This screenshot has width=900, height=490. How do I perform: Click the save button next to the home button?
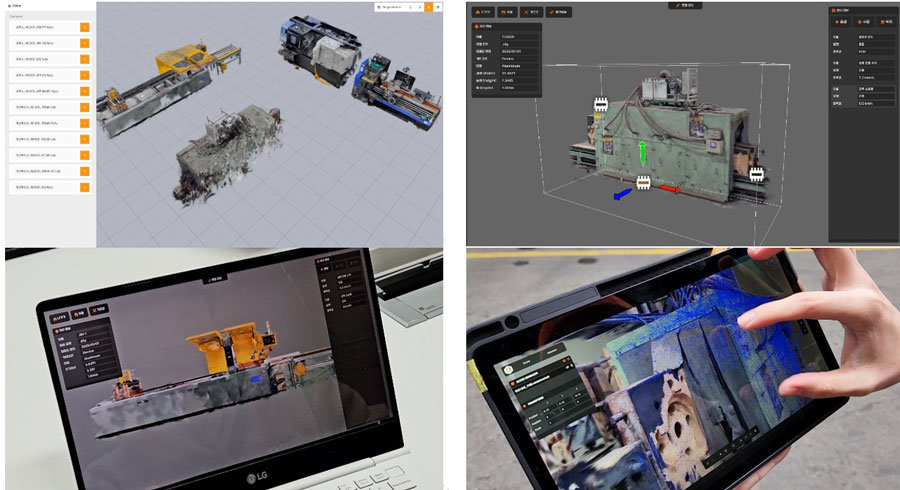click(x=508, y=13)
